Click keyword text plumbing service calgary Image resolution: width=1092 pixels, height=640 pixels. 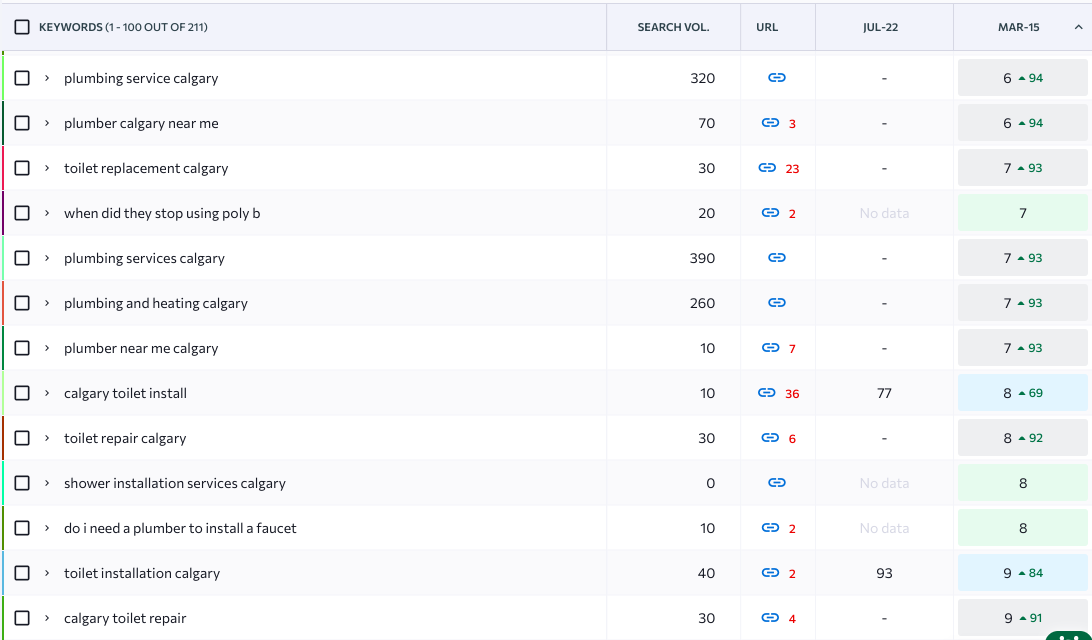tap(141, 78)
